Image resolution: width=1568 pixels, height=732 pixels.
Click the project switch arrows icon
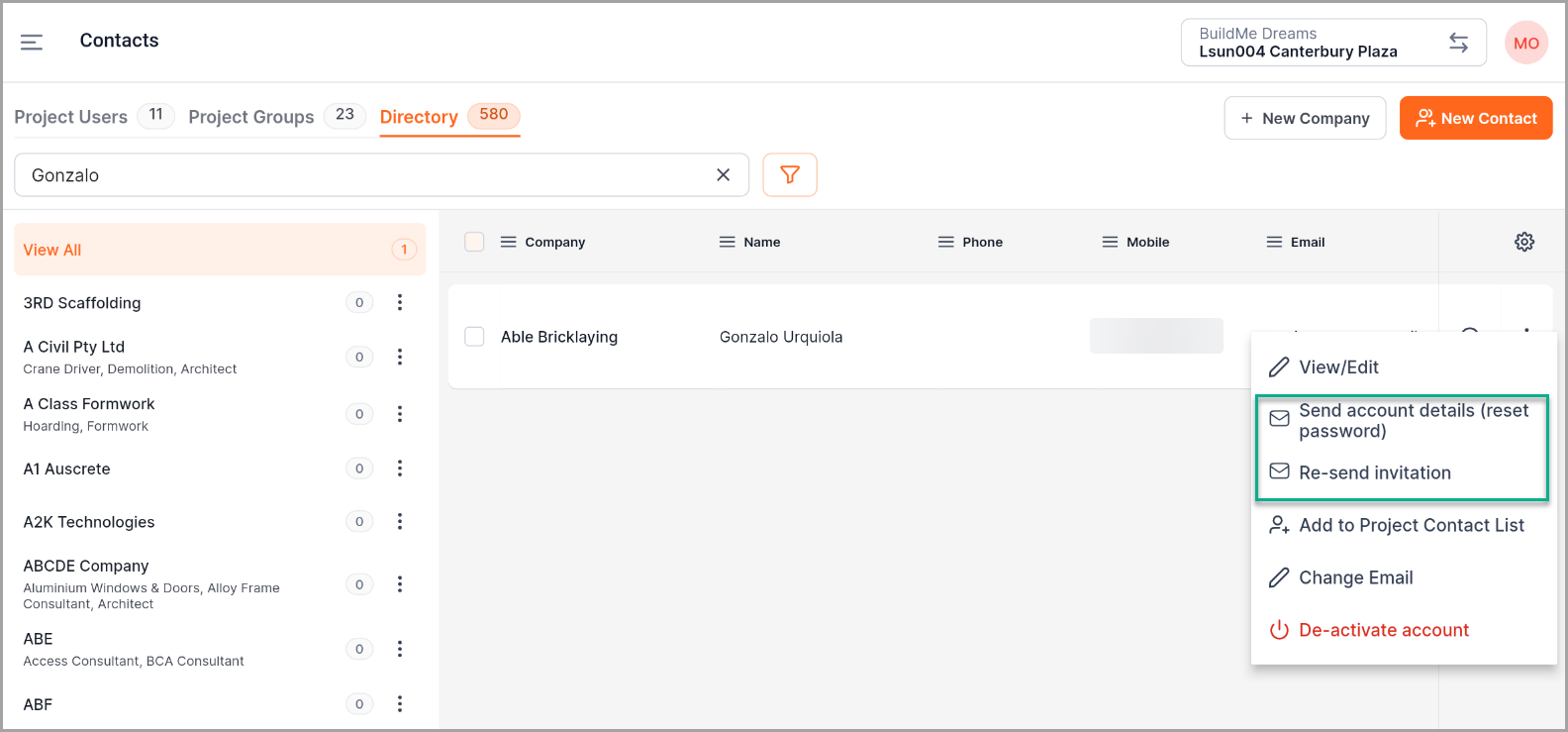tap(1458, 43)
